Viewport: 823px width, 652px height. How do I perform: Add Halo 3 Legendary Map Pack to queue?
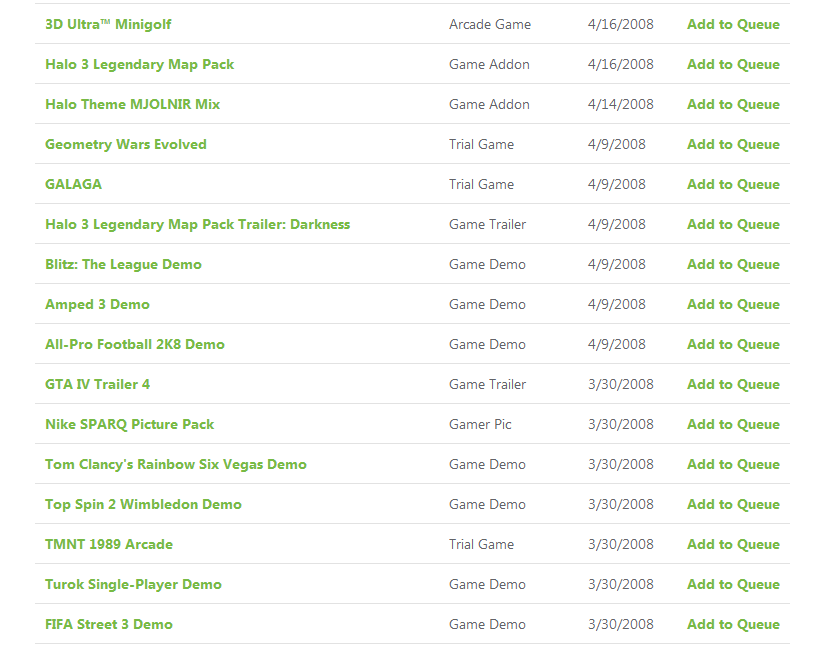coord(733,65)
